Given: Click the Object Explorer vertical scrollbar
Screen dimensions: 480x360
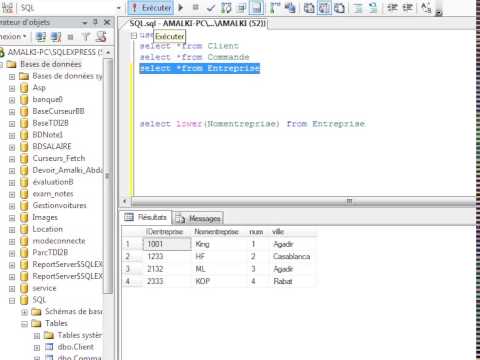Looking at the screenshot, I should click(108, 176).
